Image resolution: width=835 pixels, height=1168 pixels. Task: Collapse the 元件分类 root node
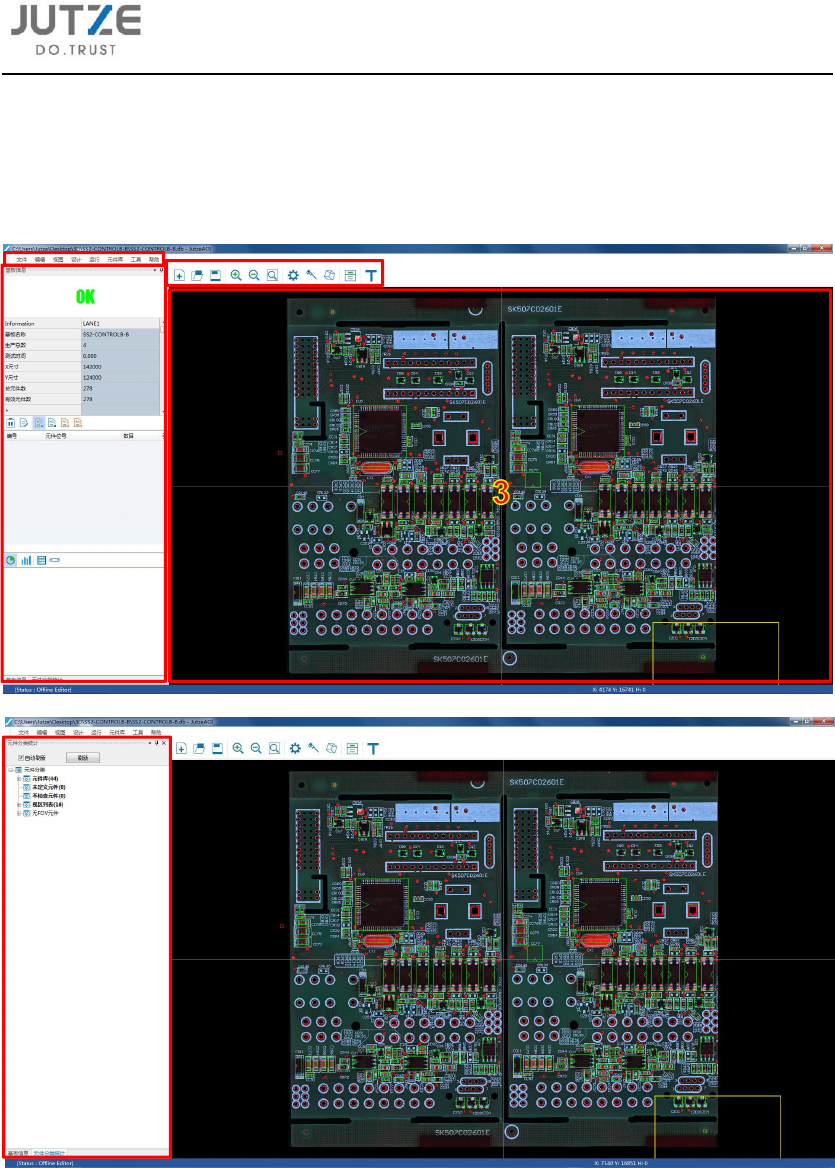10,769
